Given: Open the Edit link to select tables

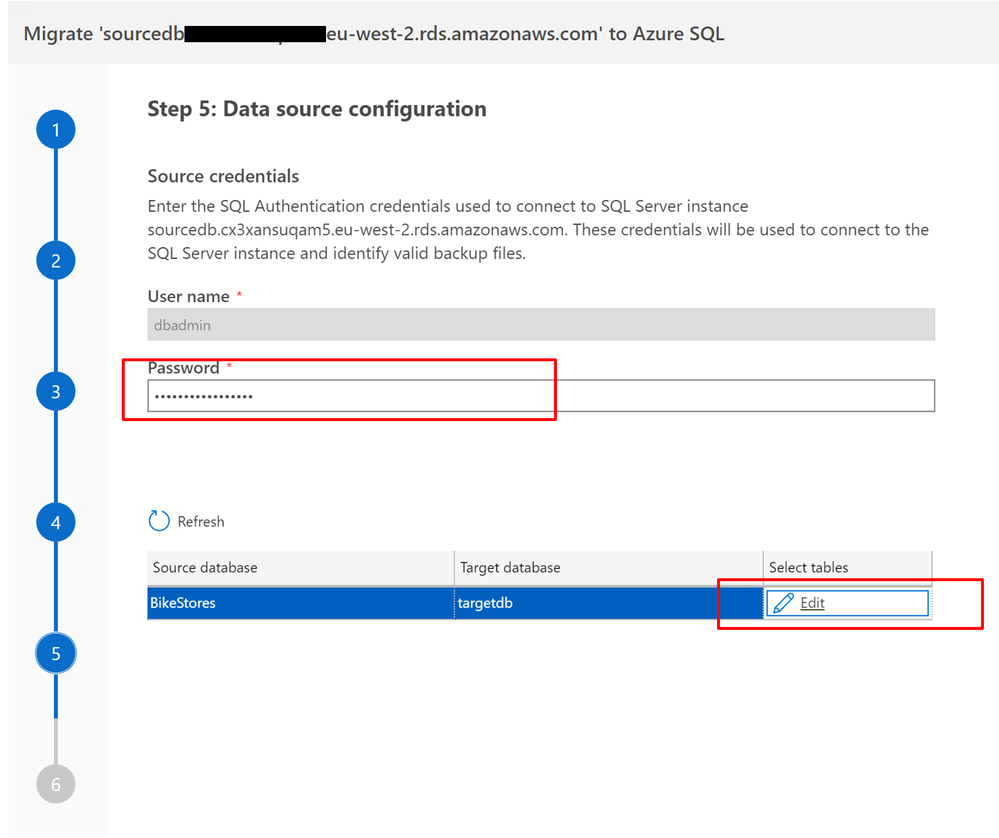Looking at the screenshot, I should pyautogui.click(x=813, y=603).
